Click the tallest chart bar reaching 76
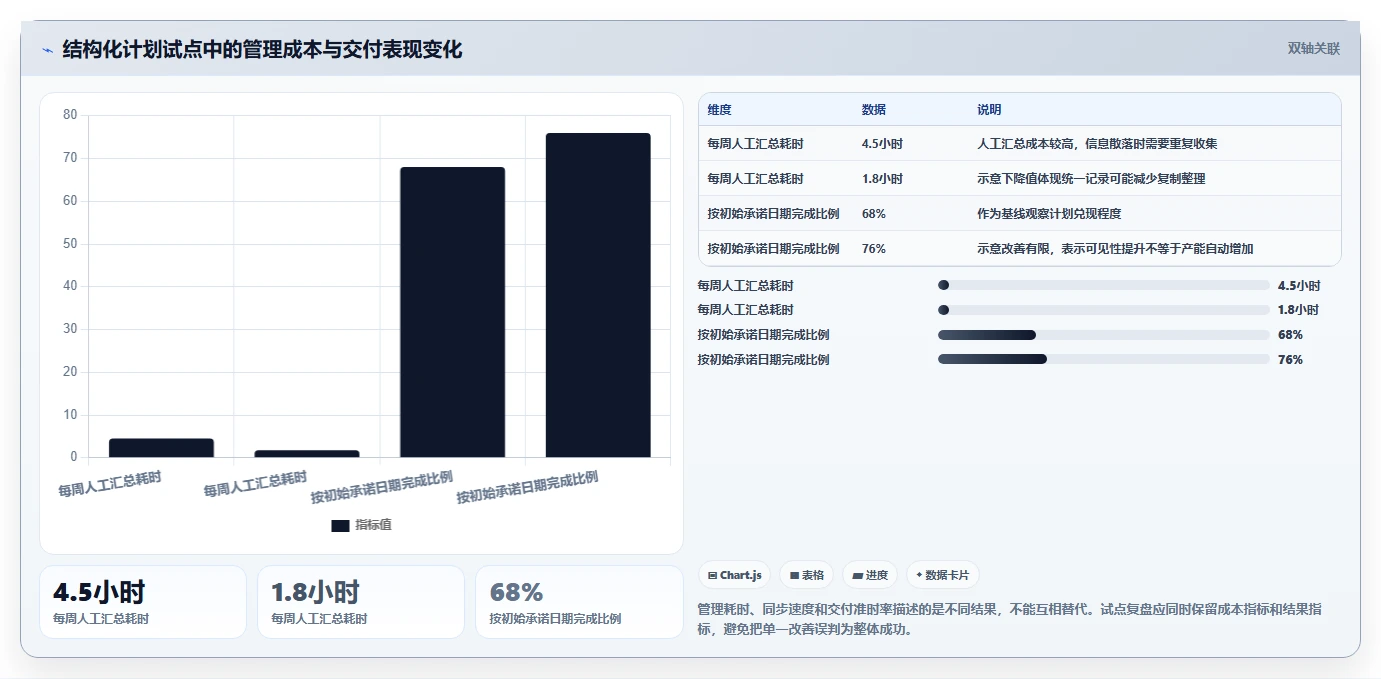The image size is (1381, 679). pos(598,295)
